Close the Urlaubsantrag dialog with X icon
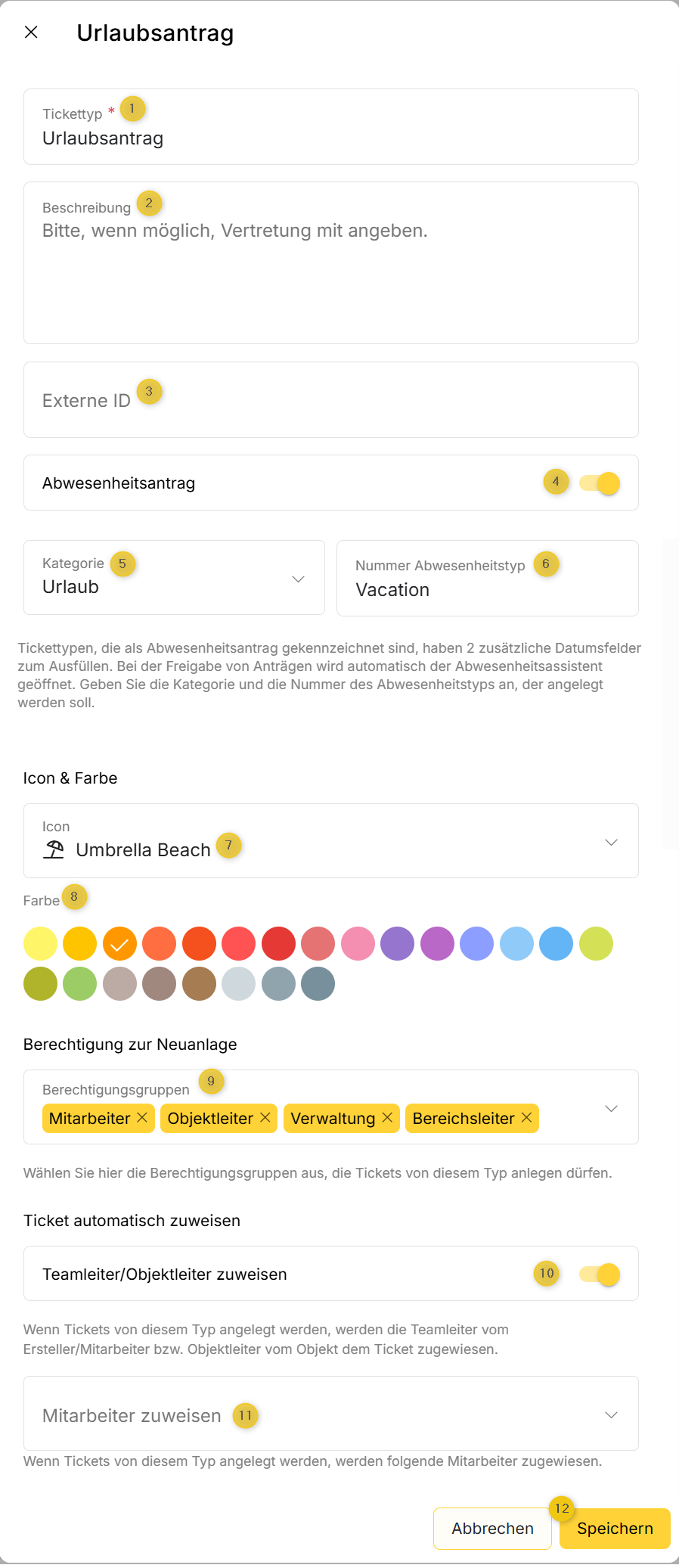The image size is (679, 1568). [x=31, y=32]
